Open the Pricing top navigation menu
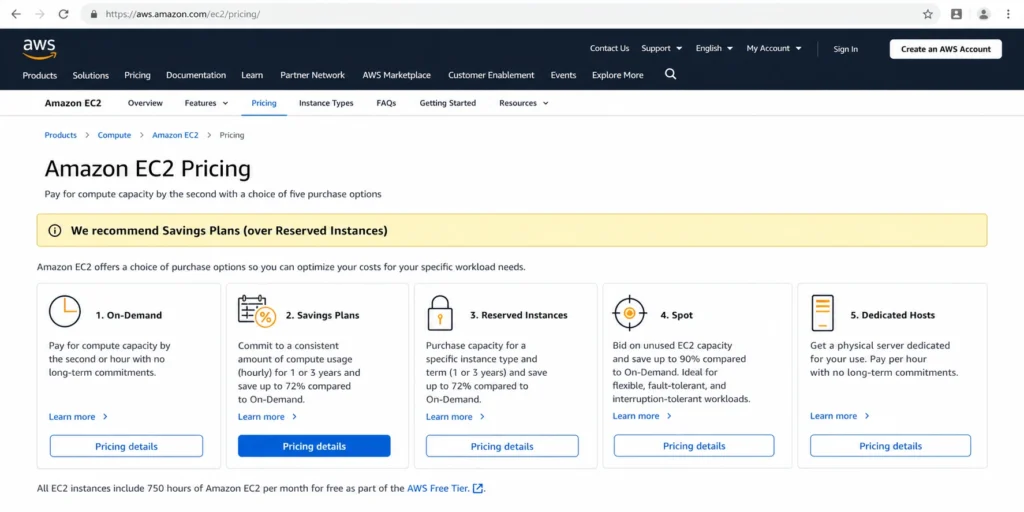 (137, 75)
